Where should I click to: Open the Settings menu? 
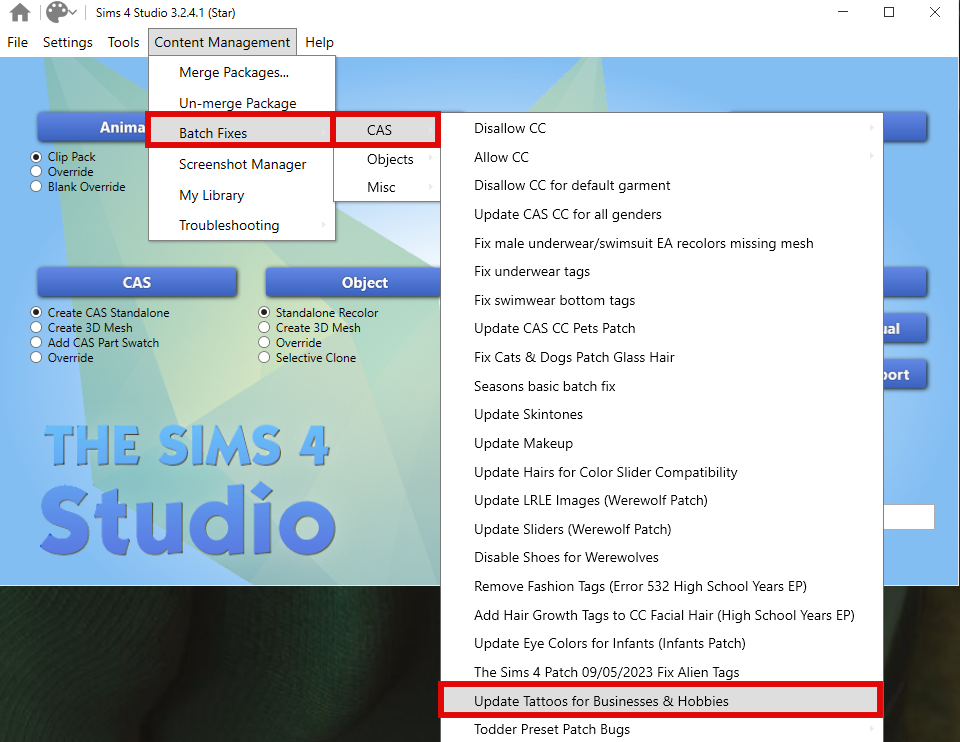click(67, 42)
